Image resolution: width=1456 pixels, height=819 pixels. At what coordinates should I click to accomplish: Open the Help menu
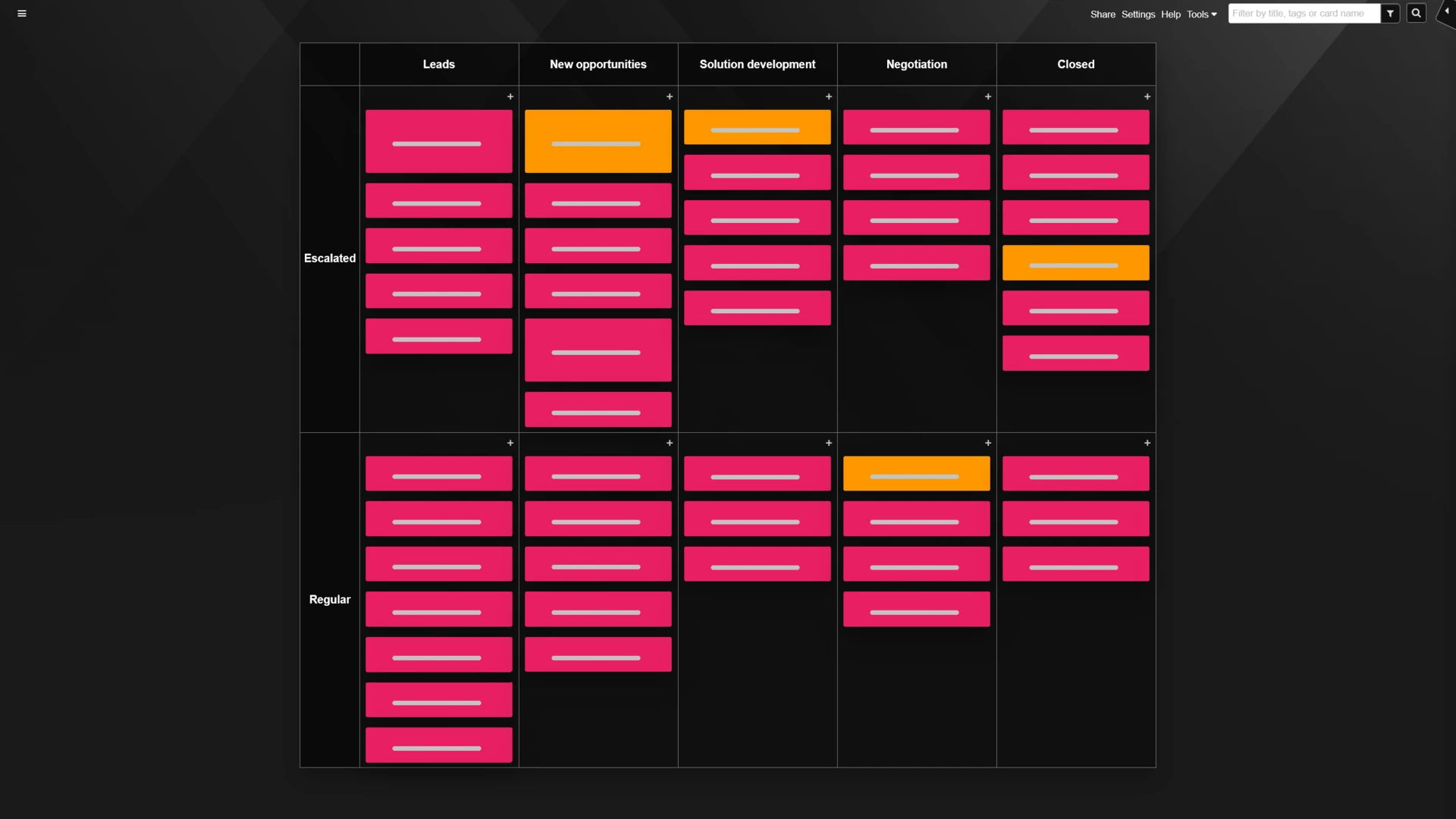coord(1170,14)
